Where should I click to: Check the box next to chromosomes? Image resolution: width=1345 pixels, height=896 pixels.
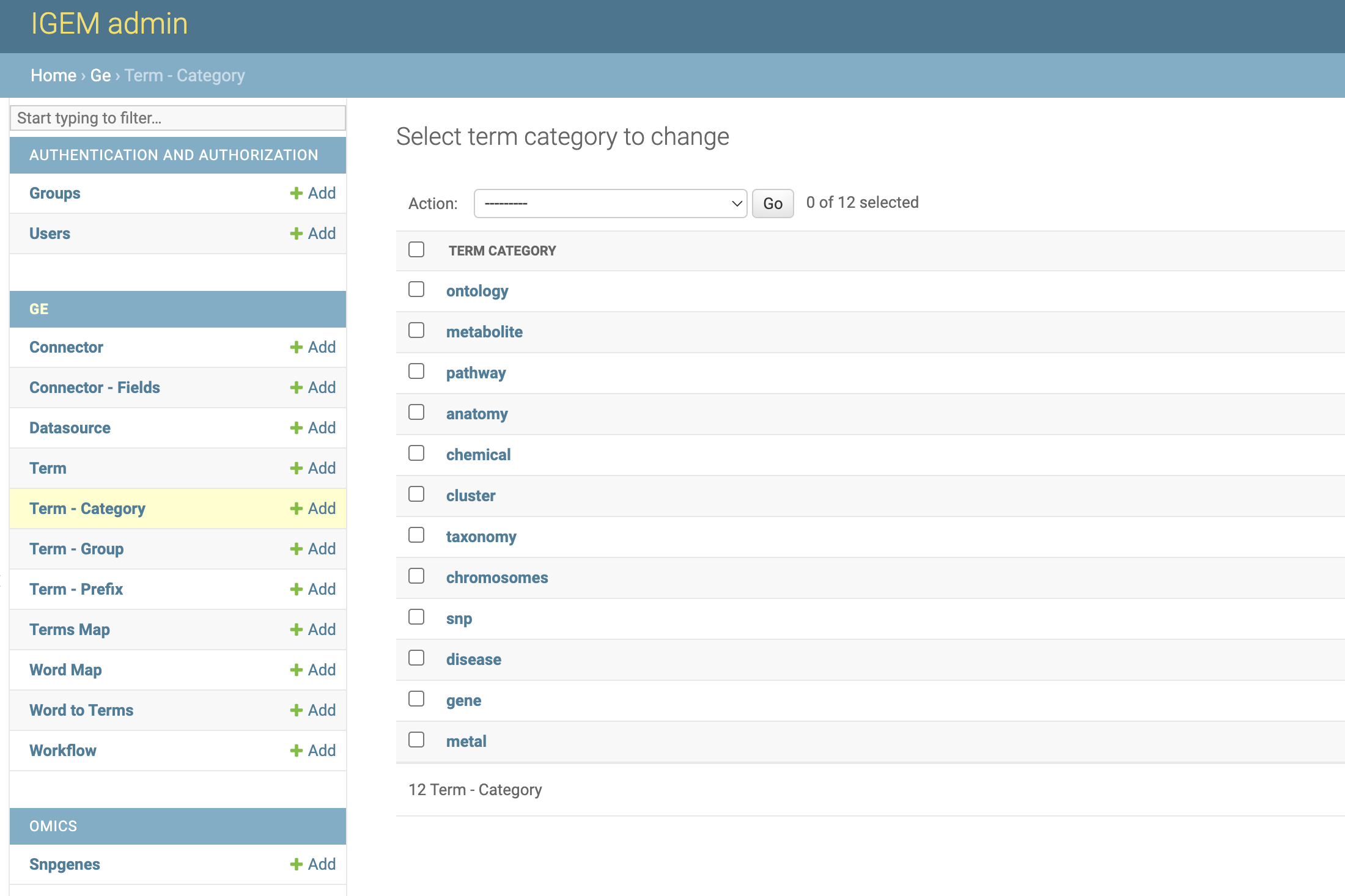click(416, 576)
